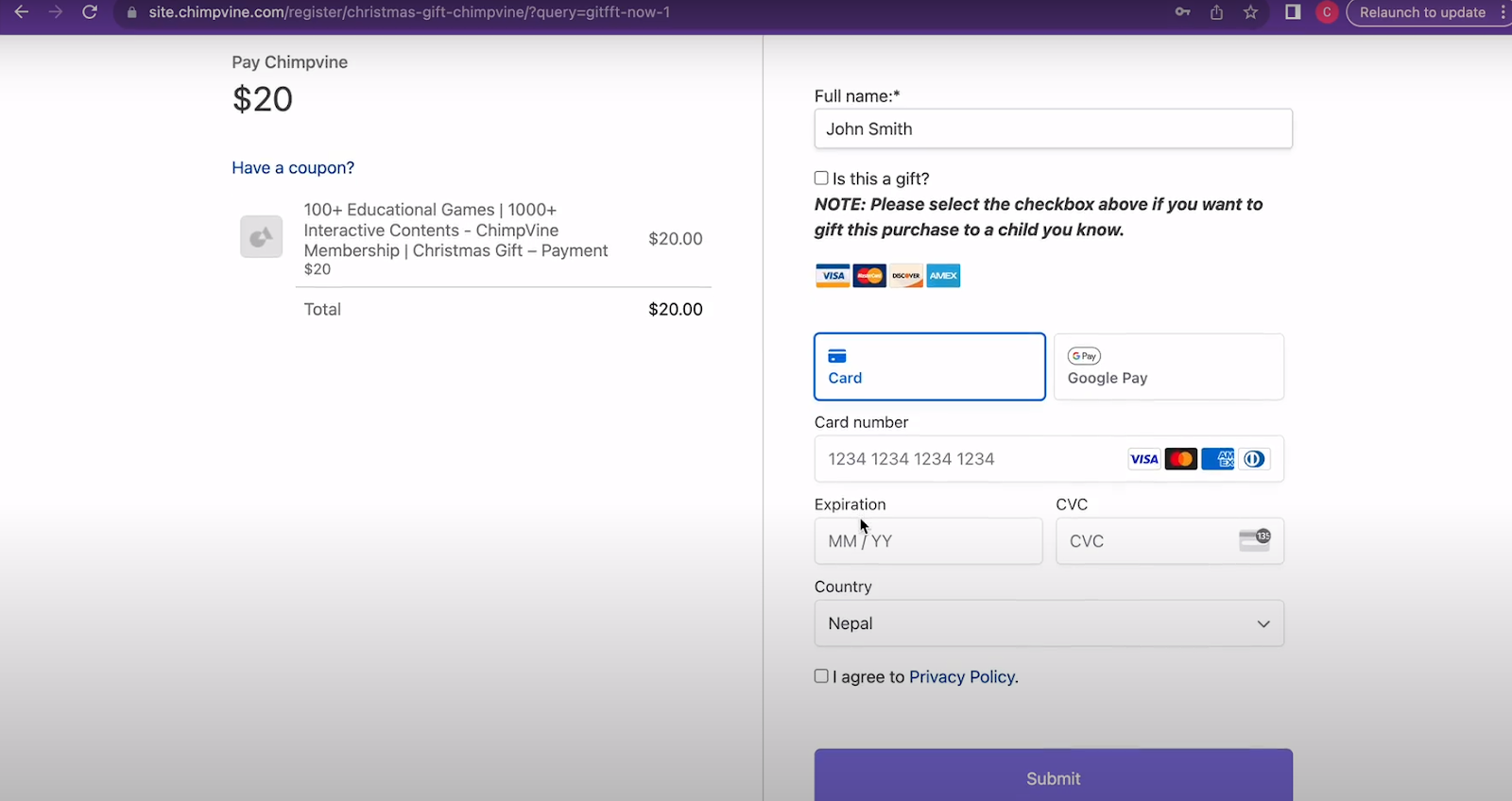This screenshot has width=1512, height=801.
Task: Open the red profile avatar 'C'
Action: (1327, 12)
